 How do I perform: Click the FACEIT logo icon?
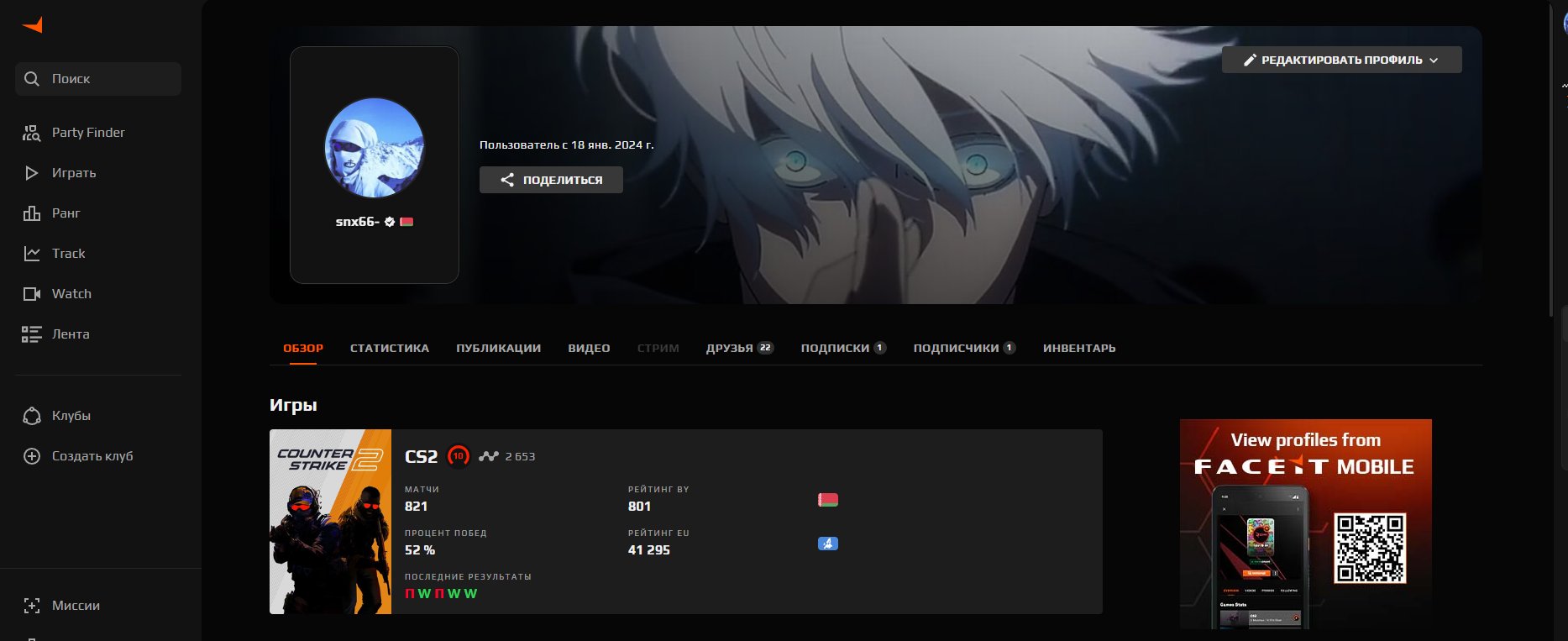33,25
